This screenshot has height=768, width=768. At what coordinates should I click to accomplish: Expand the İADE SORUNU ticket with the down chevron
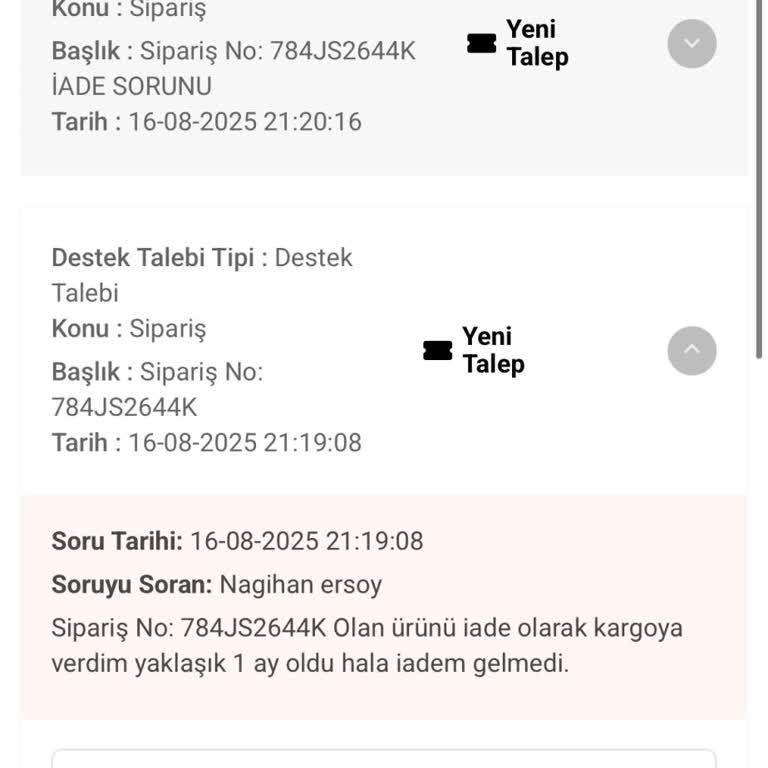pos(692,43)
